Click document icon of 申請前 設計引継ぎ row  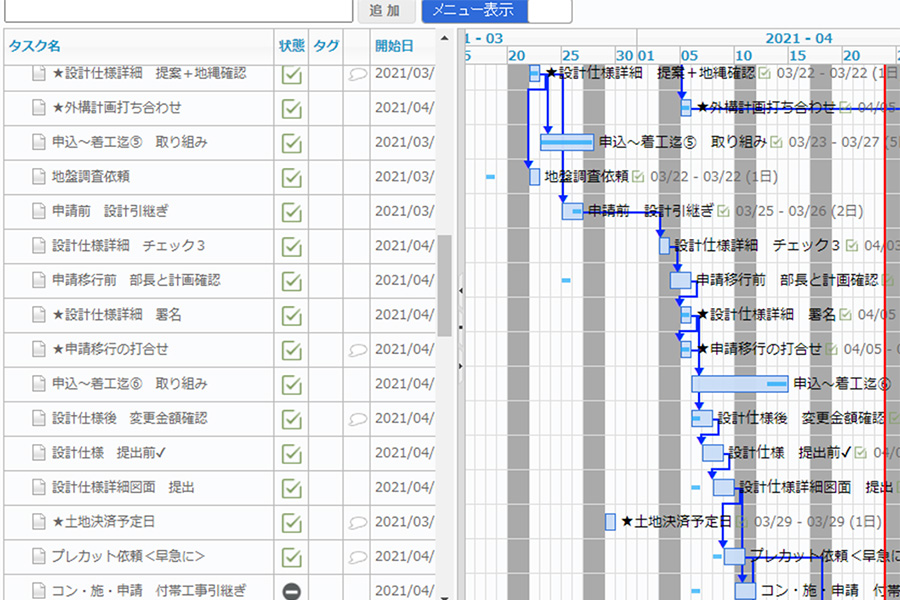(38, 211)
